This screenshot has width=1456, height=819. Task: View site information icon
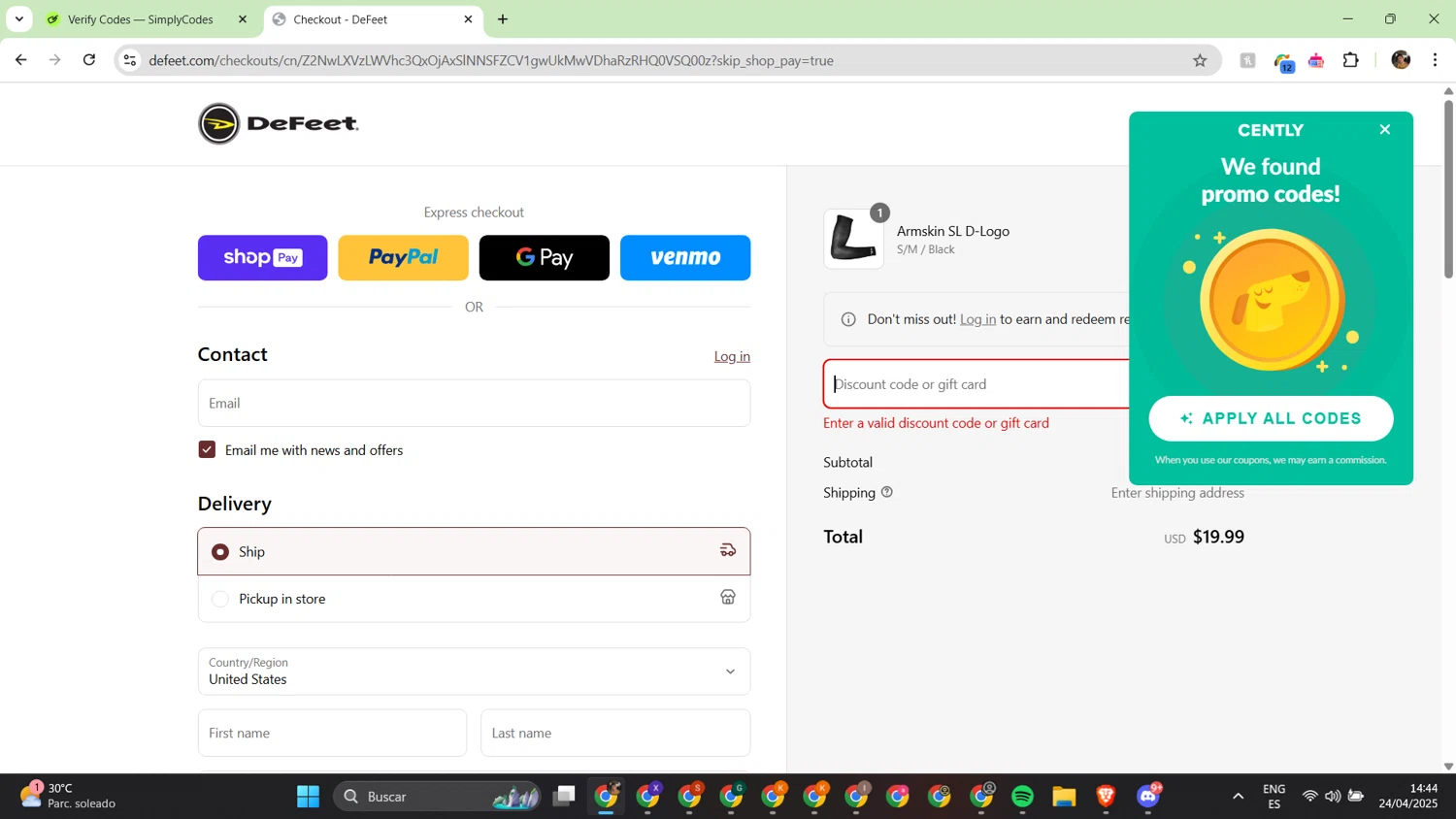pos(129,60)
